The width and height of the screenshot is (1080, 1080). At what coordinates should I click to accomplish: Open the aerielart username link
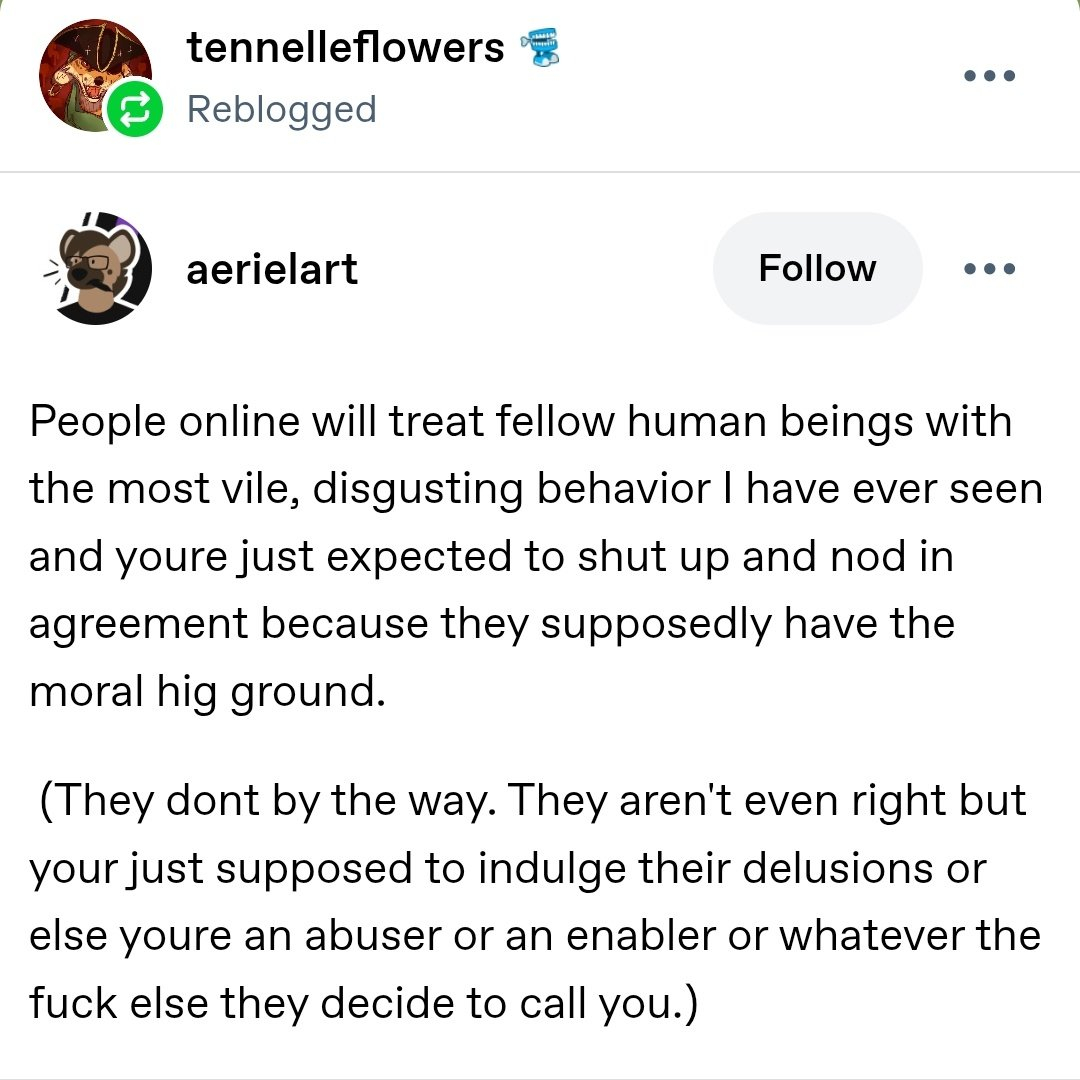[x=271, y=268]
